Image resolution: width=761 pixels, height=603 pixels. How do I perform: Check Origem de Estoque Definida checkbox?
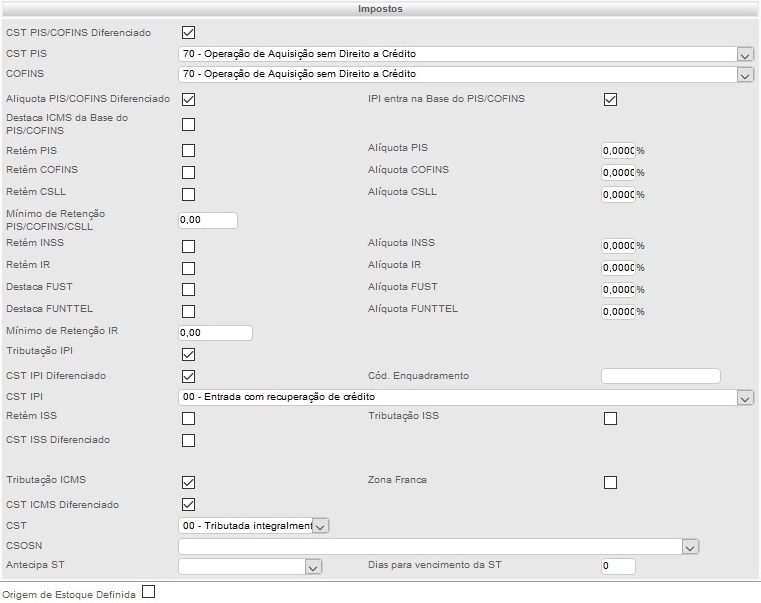(x=149, y=592)
